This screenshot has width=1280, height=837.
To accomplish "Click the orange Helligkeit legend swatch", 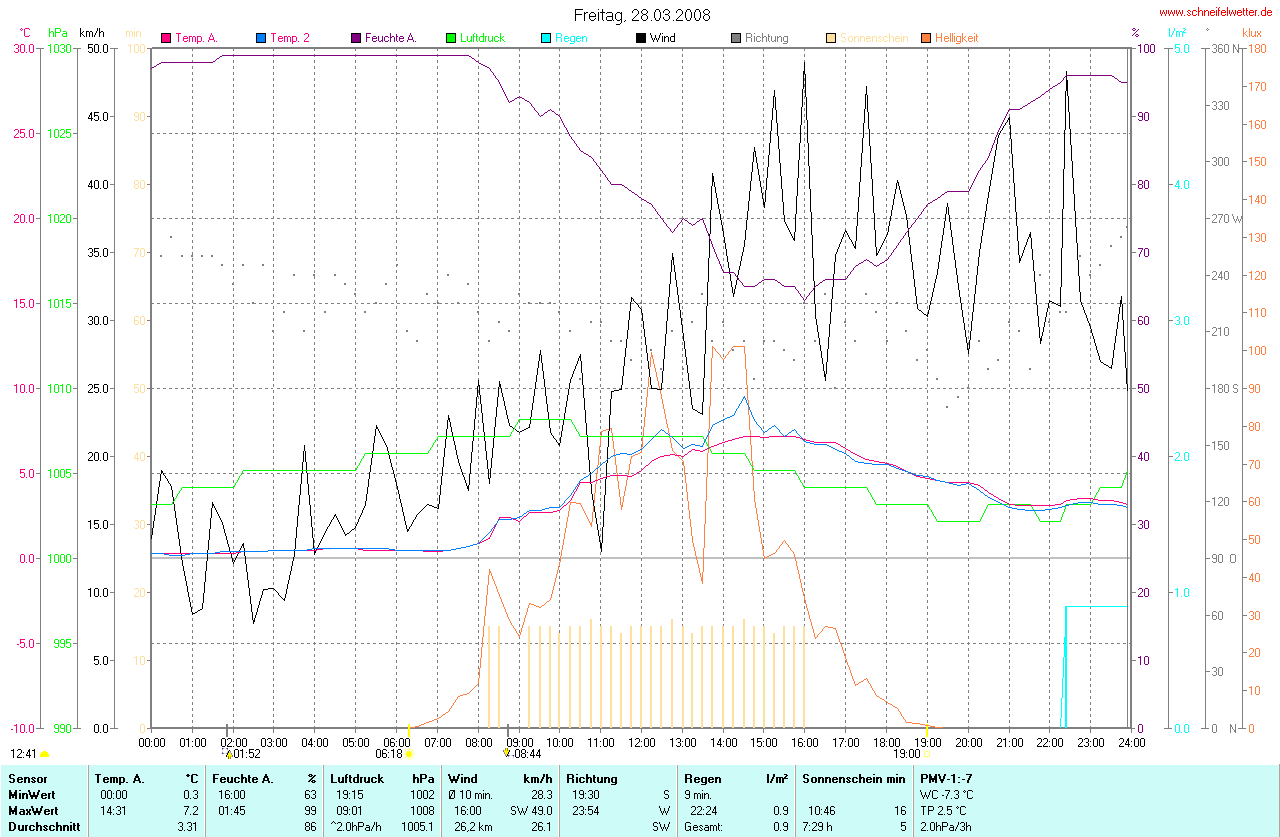I will click(925, 38).
